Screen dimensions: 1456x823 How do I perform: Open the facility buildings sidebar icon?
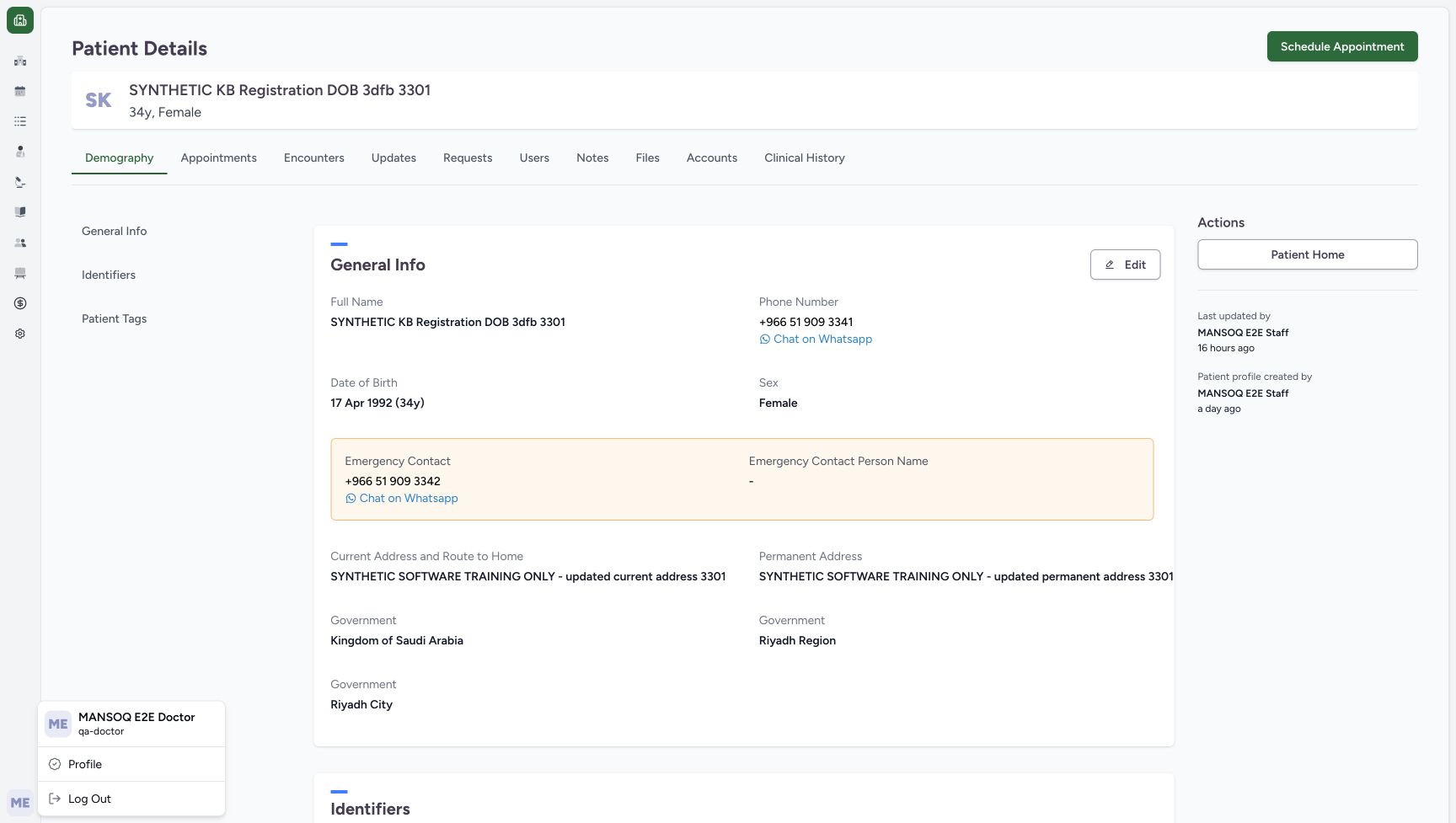point(20,61)
